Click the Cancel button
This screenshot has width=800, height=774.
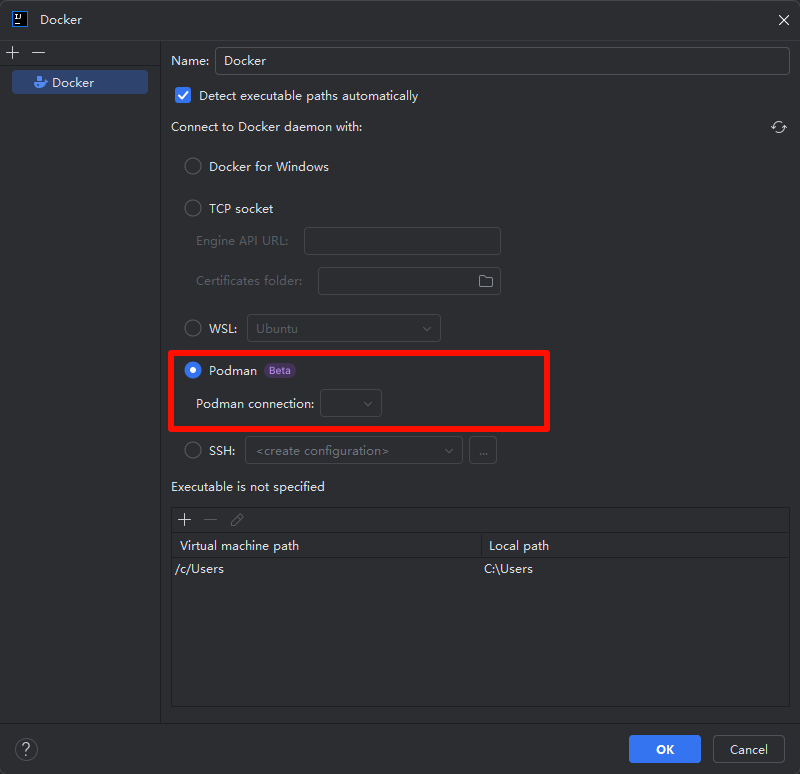(748, 749)
